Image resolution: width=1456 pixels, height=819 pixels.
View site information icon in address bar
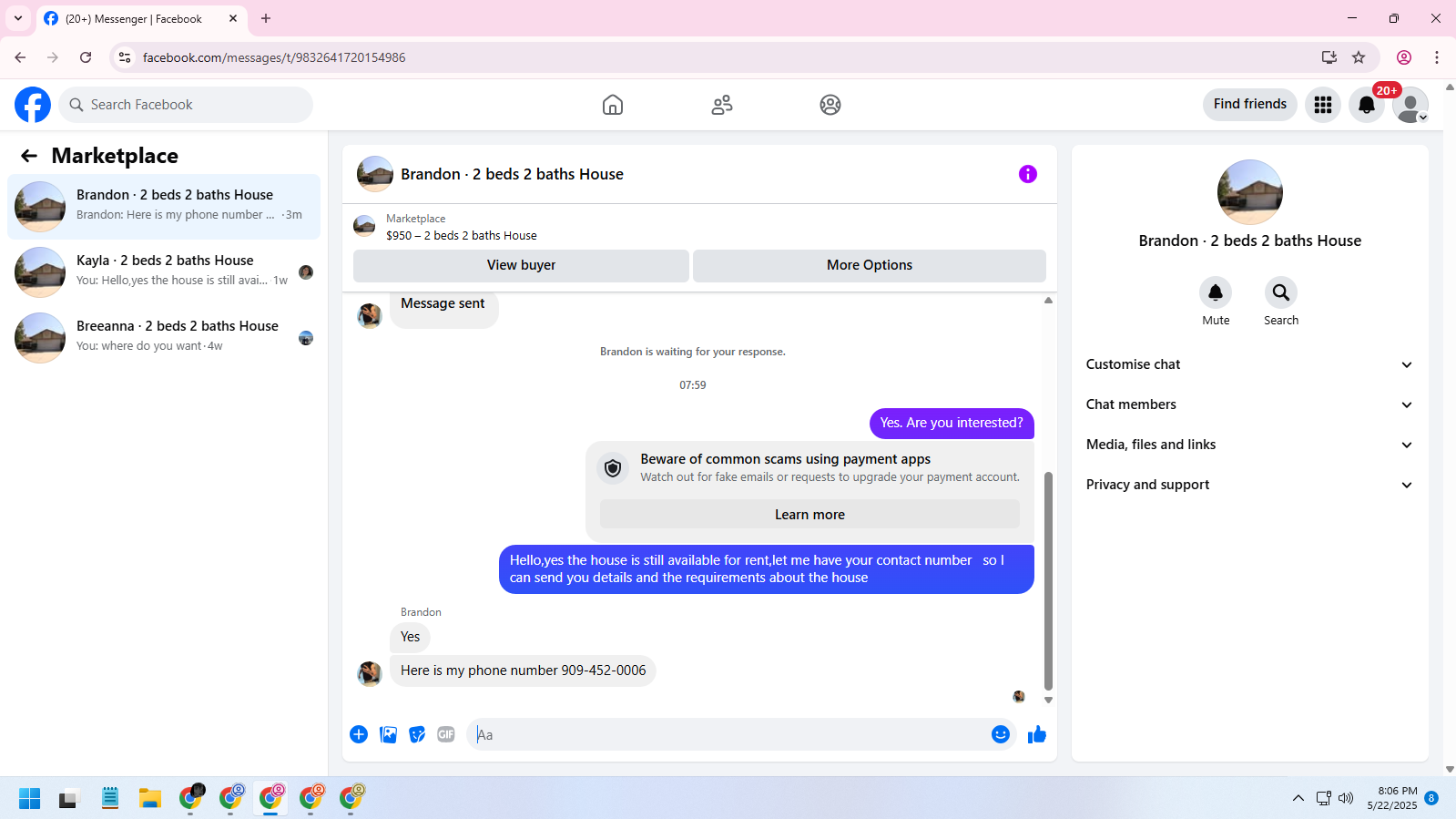tap(125, 57)
